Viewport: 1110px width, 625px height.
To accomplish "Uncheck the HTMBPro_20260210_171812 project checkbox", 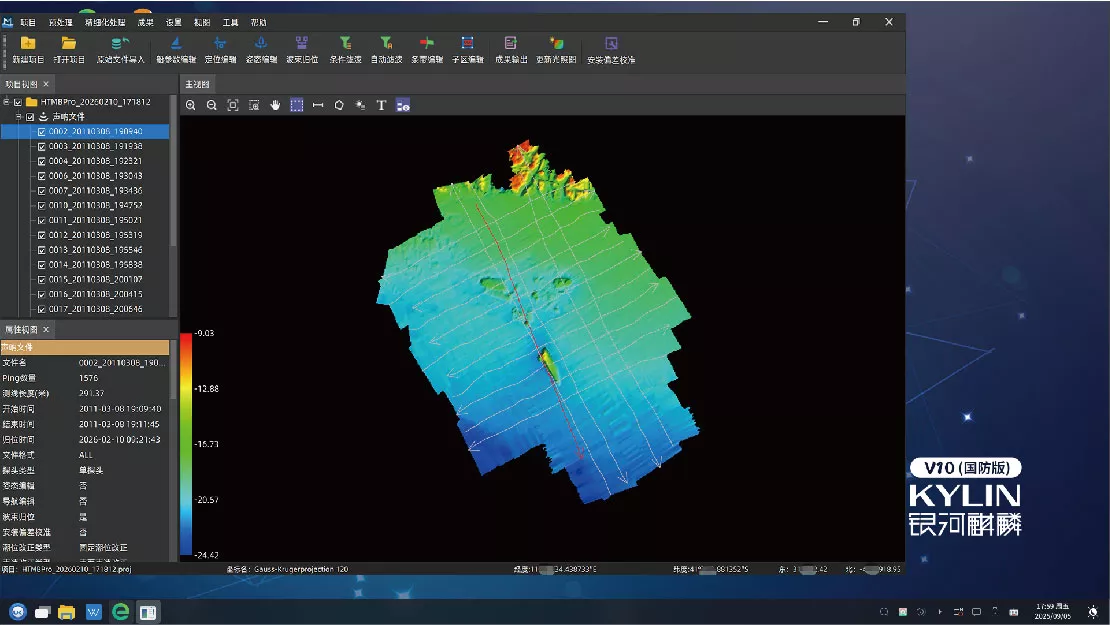I will tap(18, 102).
